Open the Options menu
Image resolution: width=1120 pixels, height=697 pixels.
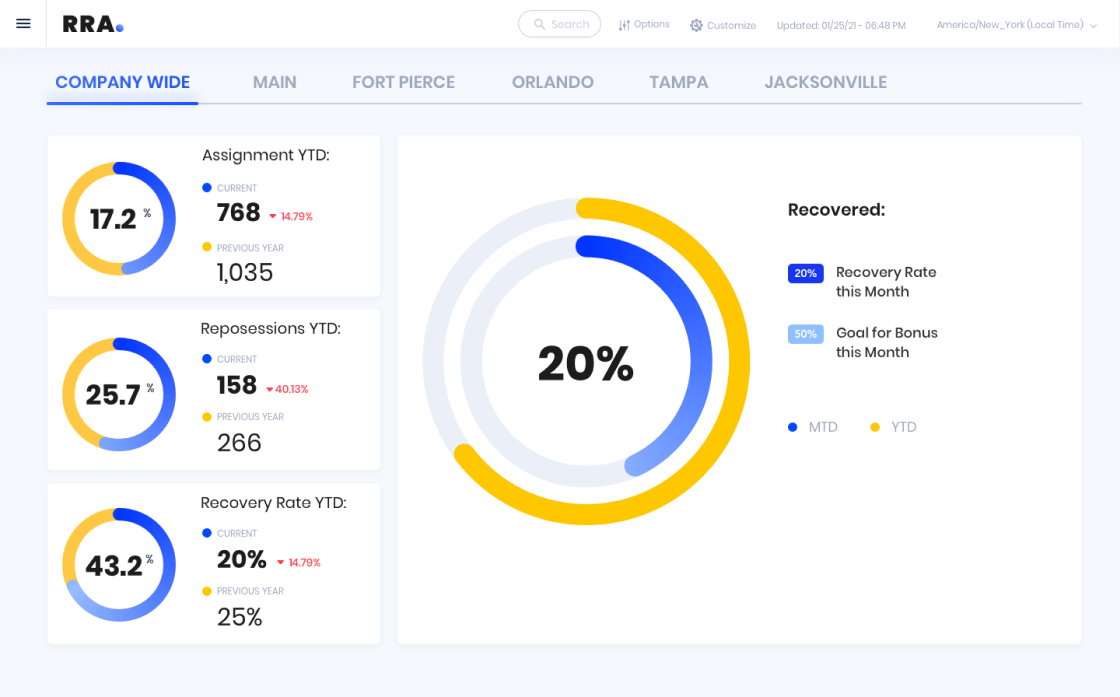point(651,25)
